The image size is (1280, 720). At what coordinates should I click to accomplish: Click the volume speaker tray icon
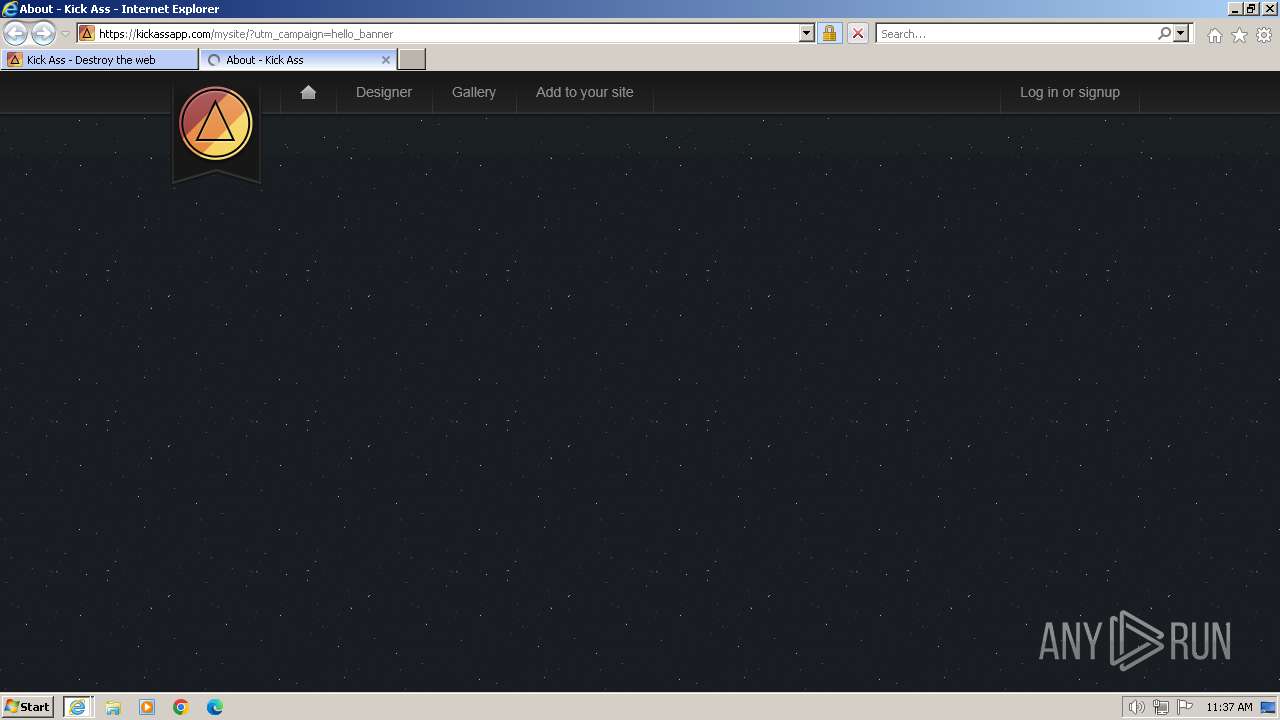1137,707
